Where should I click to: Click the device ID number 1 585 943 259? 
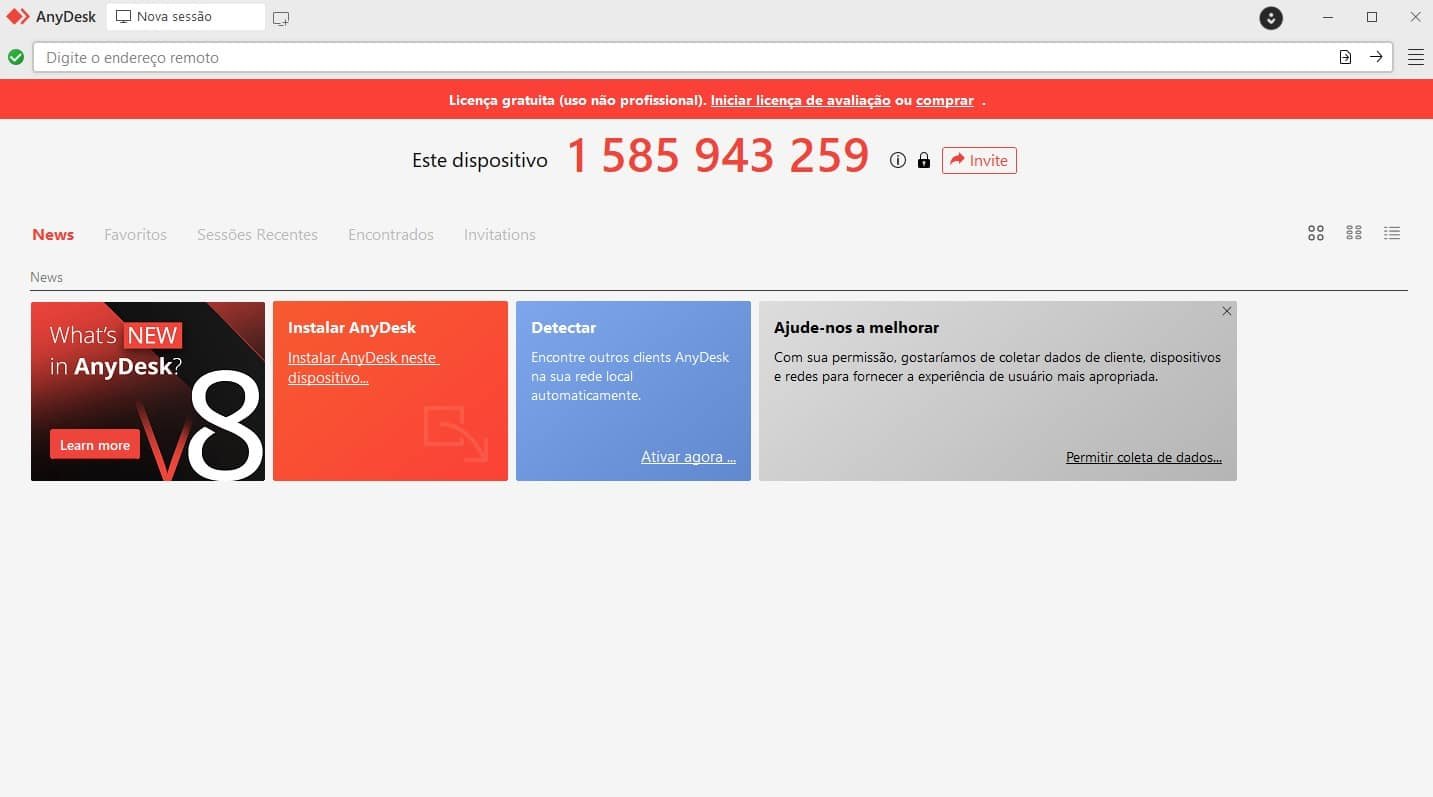click(718, 157)
